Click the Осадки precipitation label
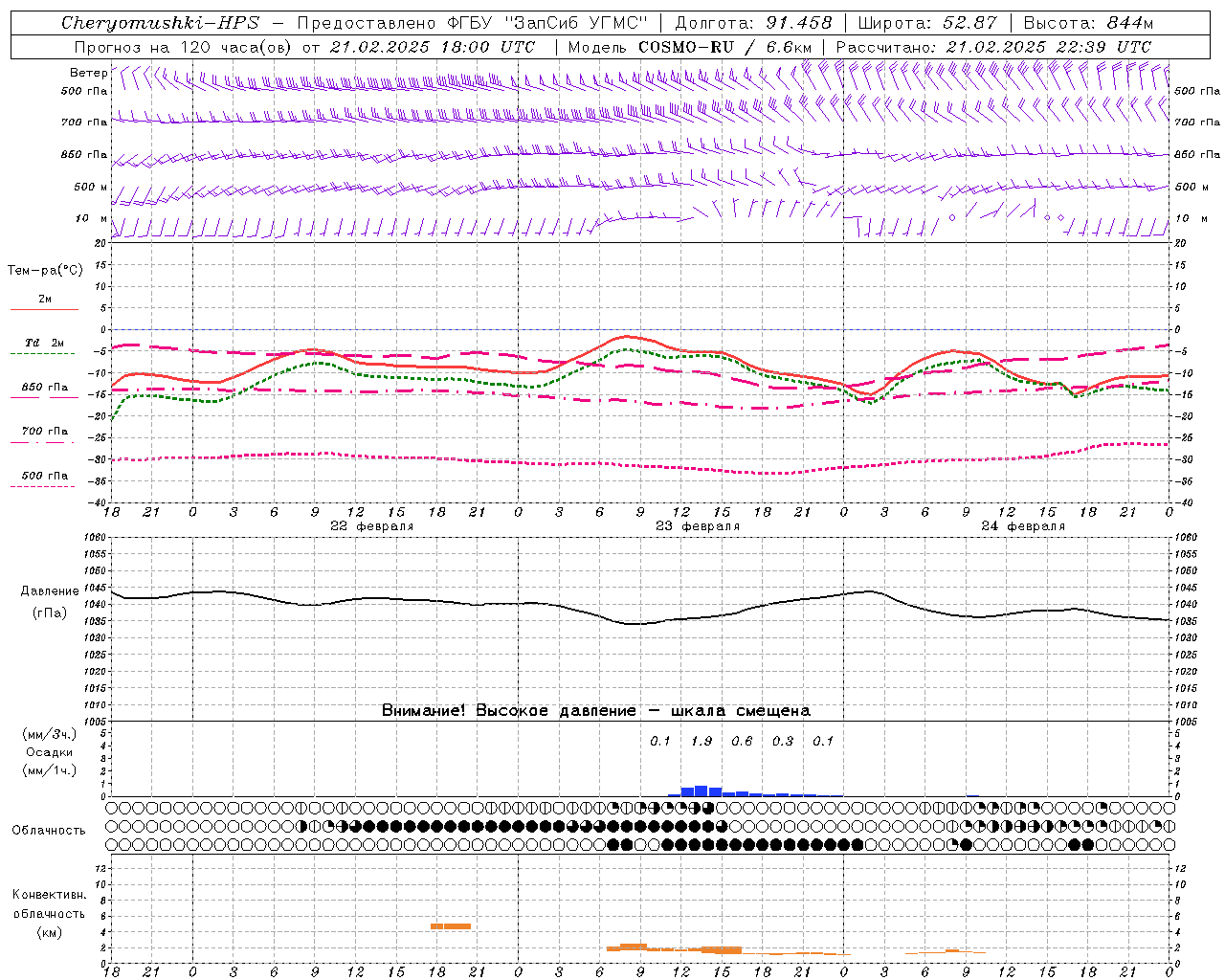 pyautogui.click(x=50, y=752)
